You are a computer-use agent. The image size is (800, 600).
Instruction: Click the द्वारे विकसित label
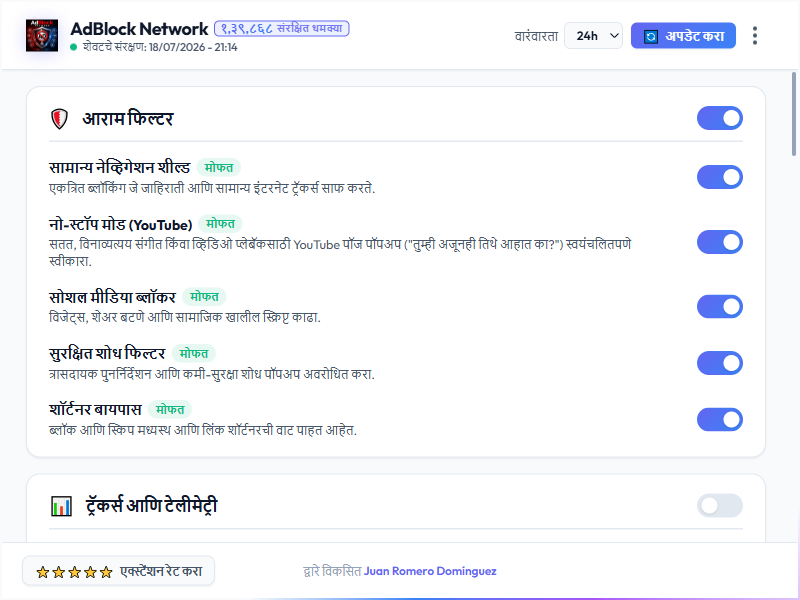pos(332,571)
